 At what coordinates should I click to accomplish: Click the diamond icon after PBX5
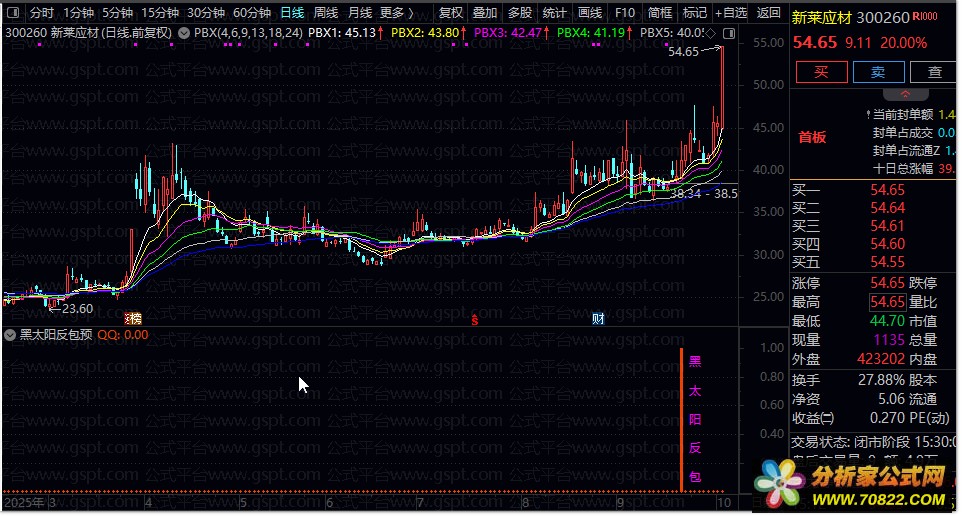(709, 33)
